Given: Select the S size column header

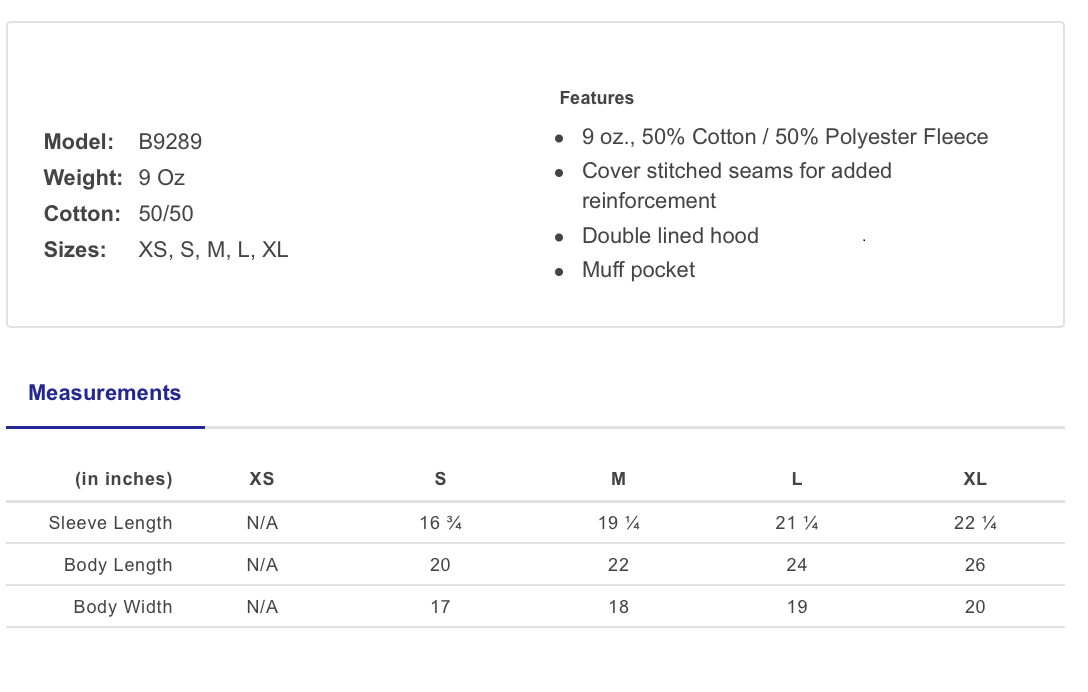Looking at the screenshot, I should 440,479.
